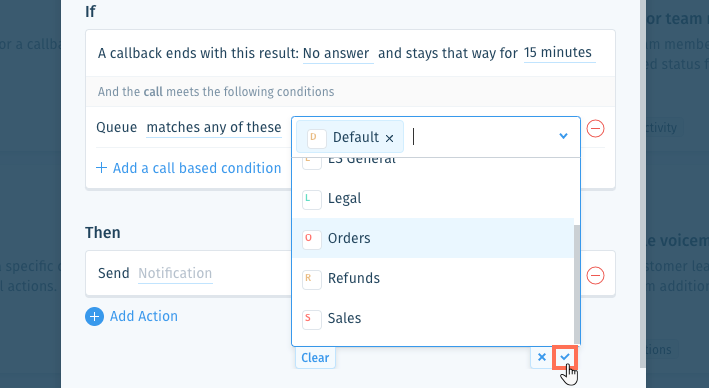
Task: Select Orders from queue list
Action: pyautogui.click(x=433, y=238)
